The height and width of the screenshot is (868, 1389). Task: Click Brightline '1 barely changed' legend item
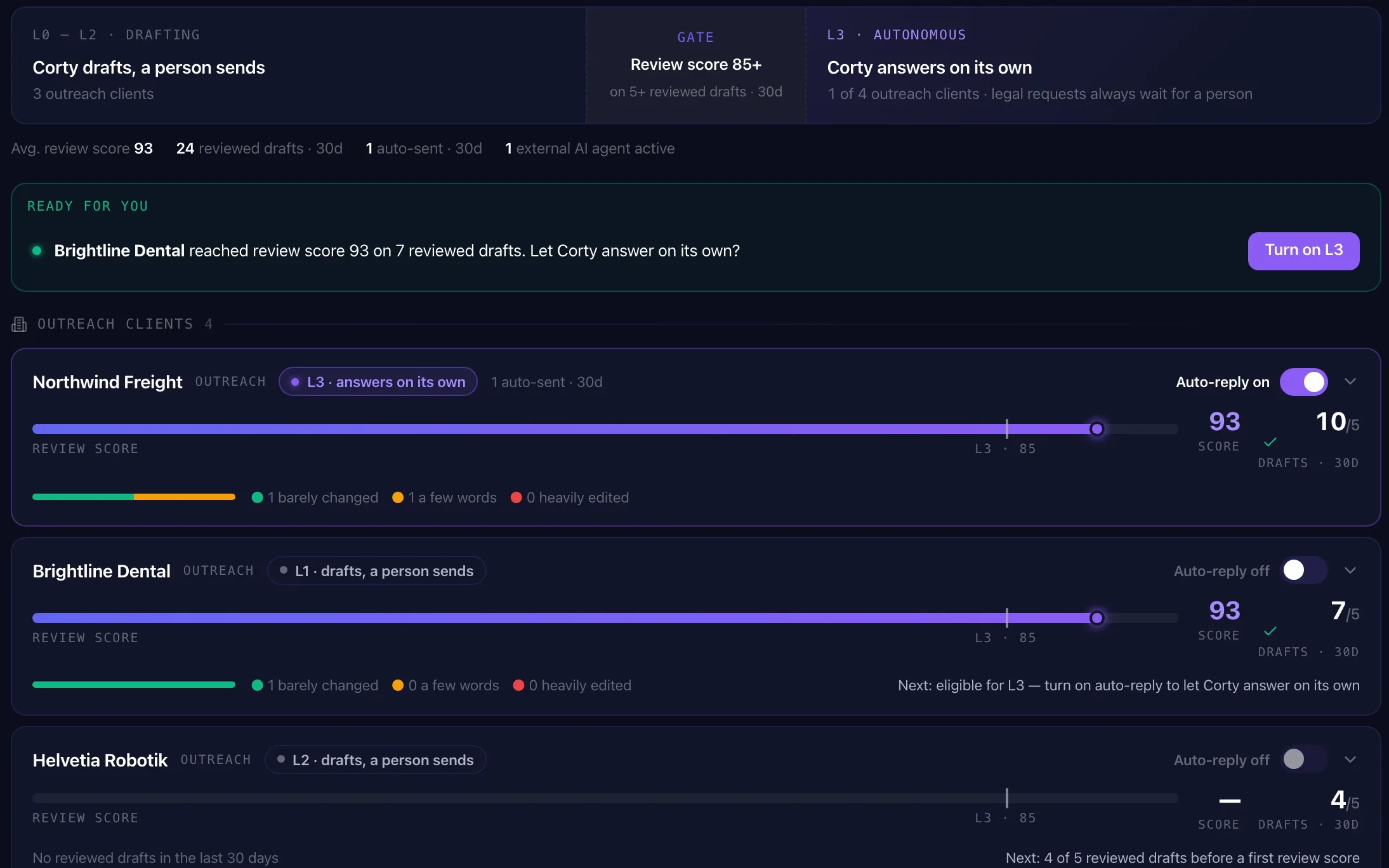315,685
